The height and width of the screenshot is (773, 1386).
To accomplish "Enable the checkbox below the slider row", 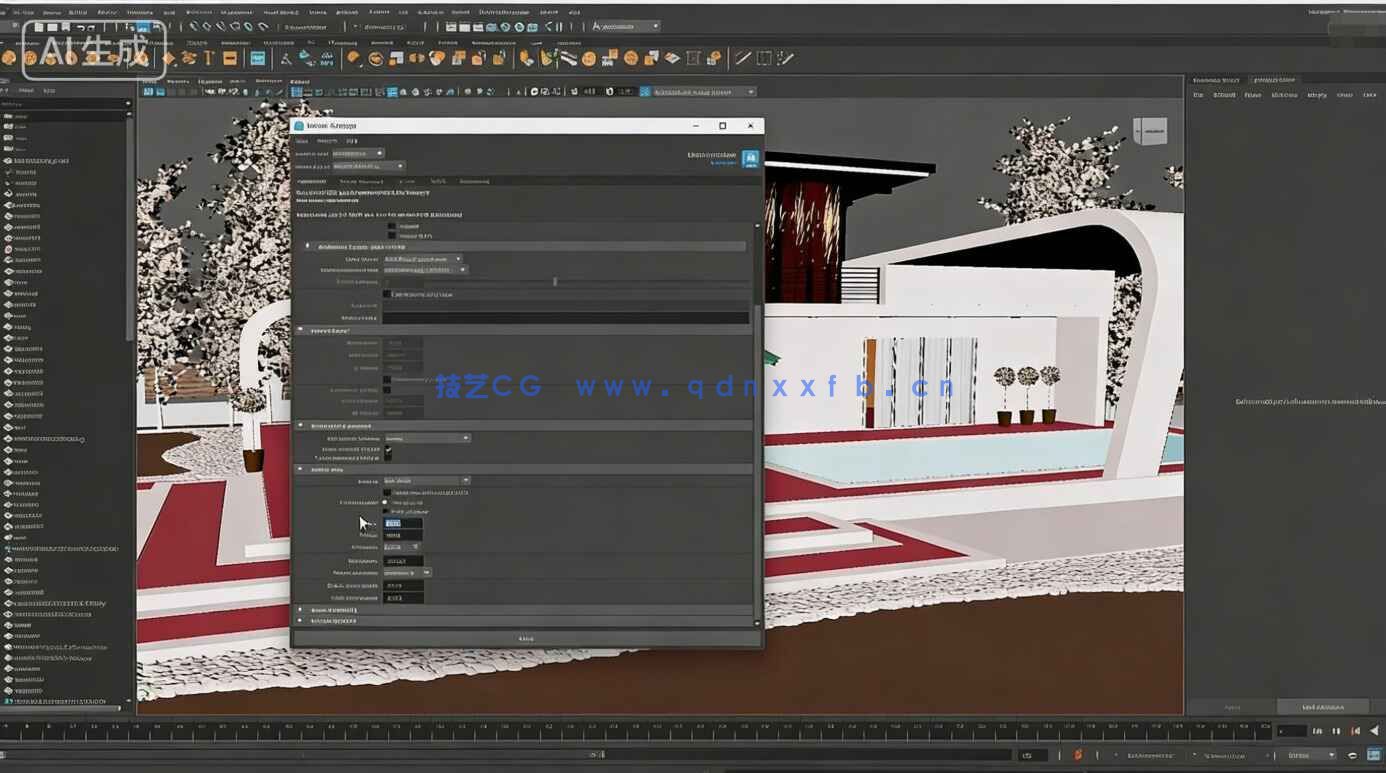I will tap(388, 294).
